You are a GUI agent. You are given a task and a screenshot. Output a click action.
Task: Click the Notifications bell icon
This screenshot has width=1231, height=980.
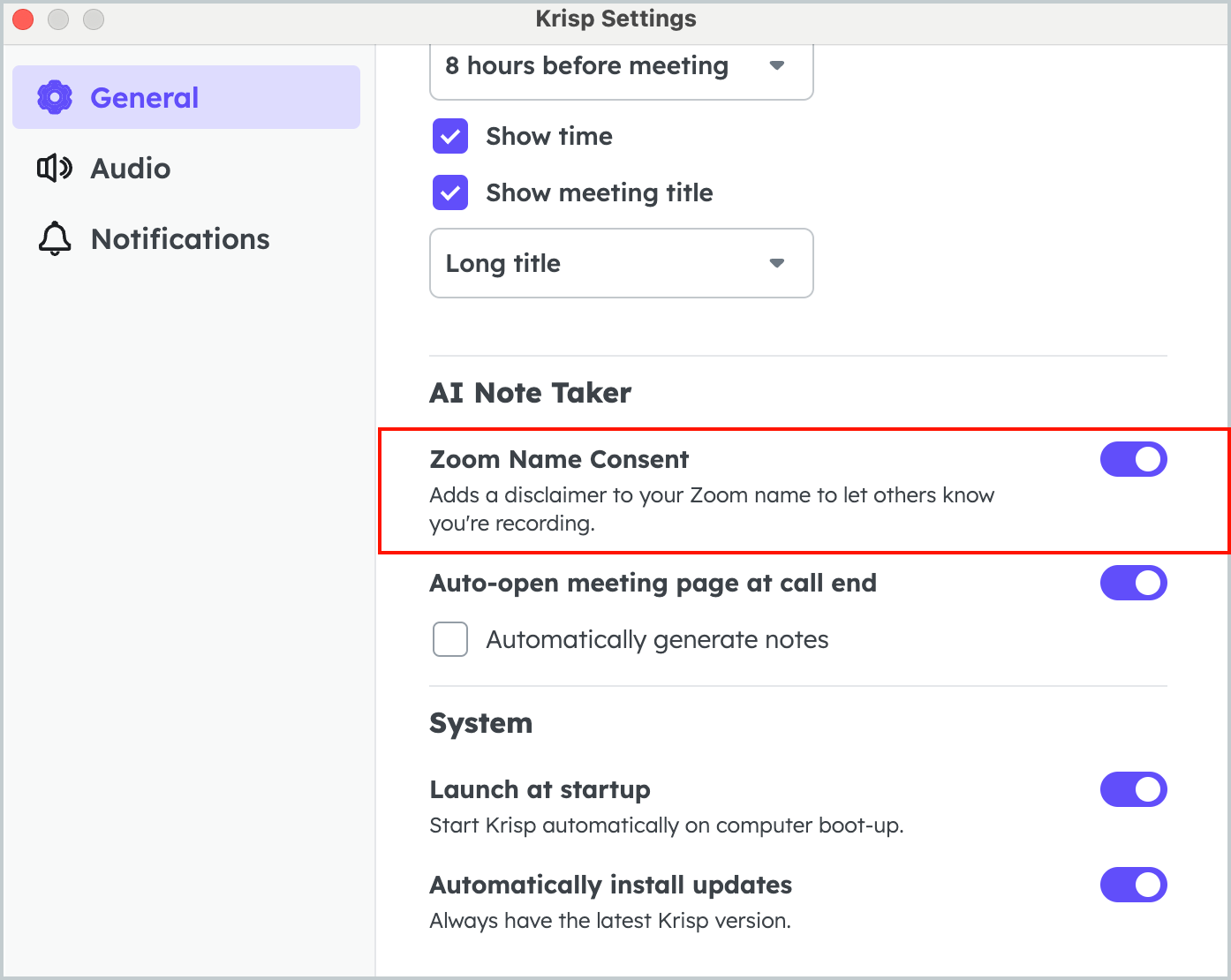point(54,238)
